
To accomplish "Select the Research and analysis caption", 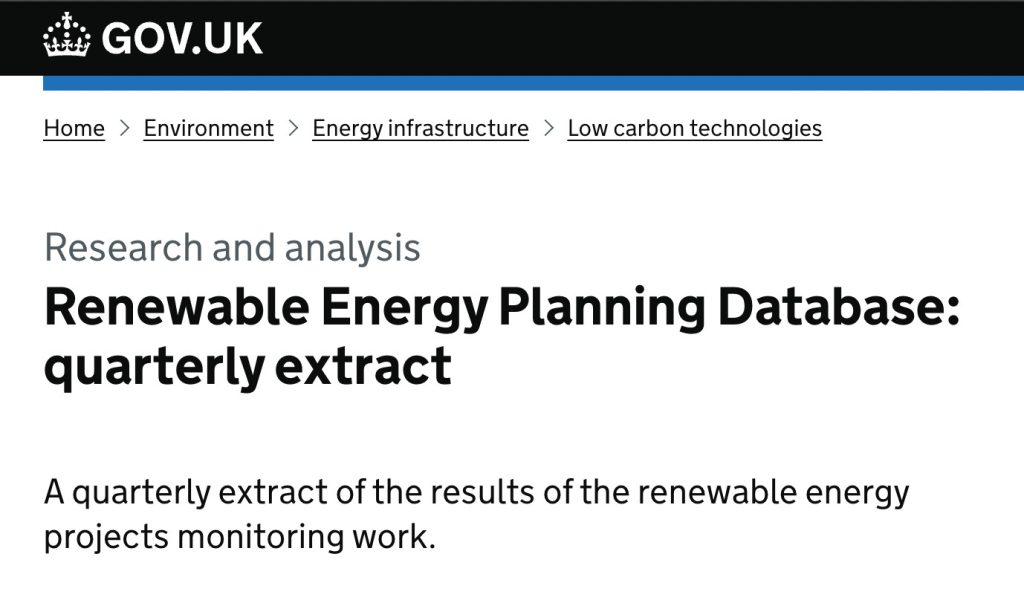I will 232,248.
